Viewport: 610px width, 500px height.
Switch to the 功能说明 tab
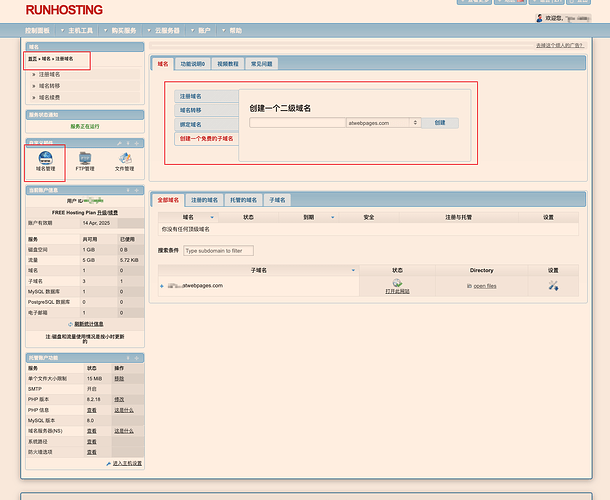[x=193, y=64]
